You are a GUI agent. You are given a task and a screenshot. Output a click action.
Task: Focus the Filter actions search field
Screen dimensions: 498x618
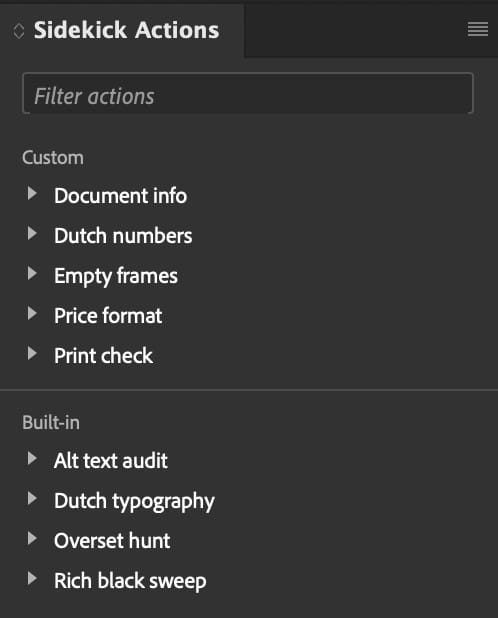pyautogui.click(x=248, y=93)
